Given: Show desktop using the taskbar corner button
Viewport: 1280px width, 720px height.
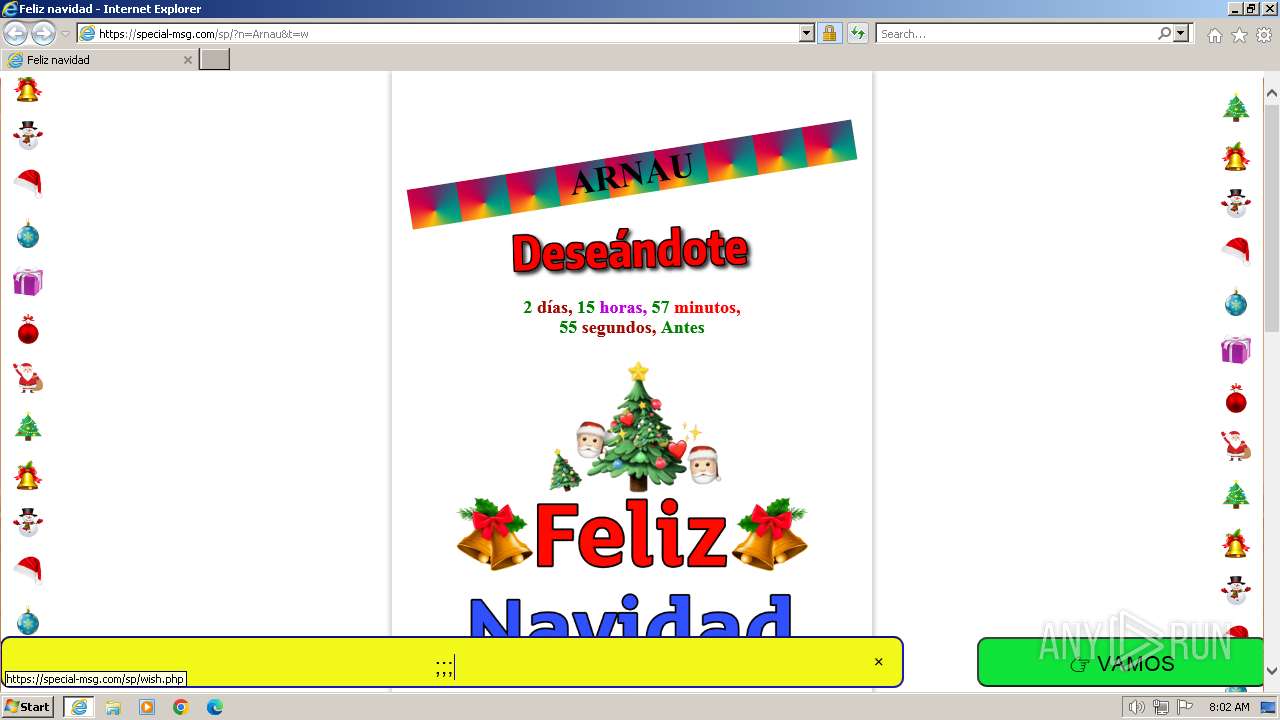Looking at the screenshot, I should tap(1269, 707).
